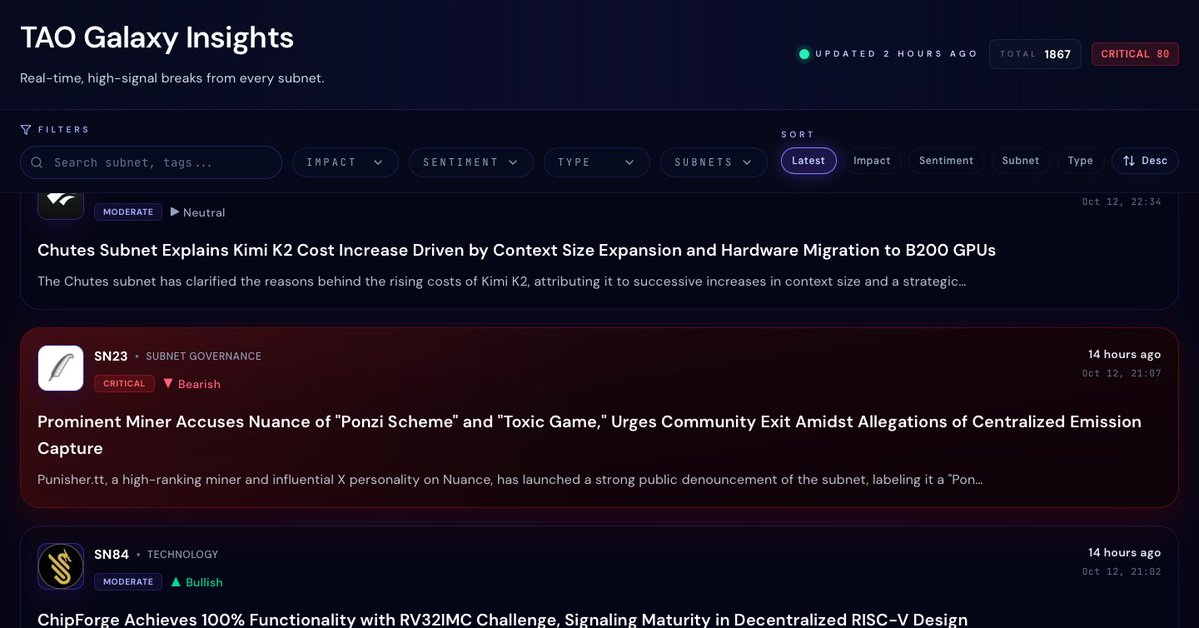Click the SN84 golden dragon subnet icon

[x=60, y=566]
